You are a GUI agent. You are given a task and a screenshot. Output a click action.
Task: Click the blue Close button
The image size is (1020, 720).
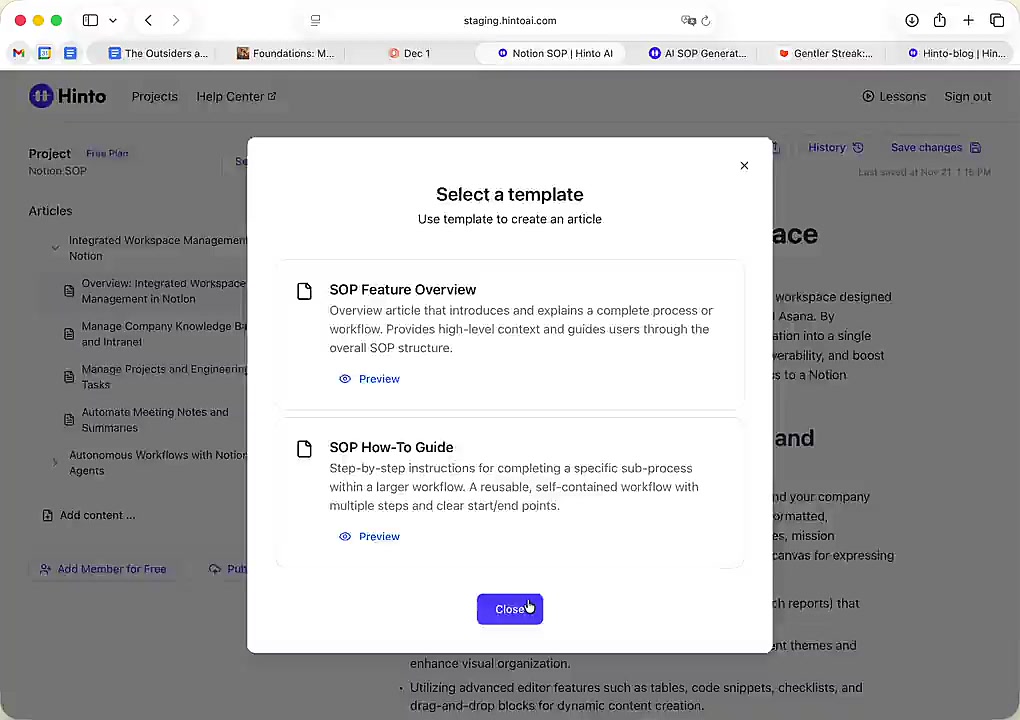point(509,609)
